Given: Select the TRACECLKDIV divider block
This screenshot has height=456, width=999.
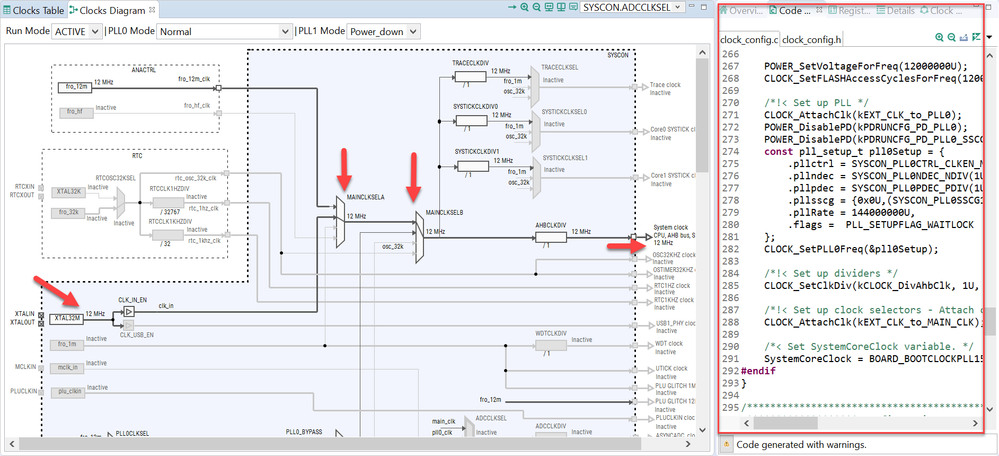Looking at the screenshot, I should tap(471, 76).
